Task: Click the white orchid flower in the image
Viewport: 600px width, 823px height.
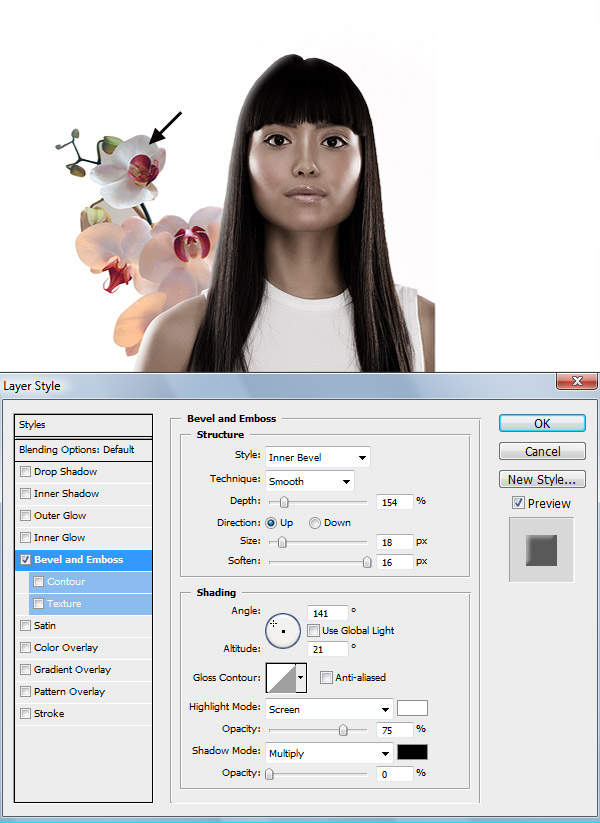Action: click(129, 171)
